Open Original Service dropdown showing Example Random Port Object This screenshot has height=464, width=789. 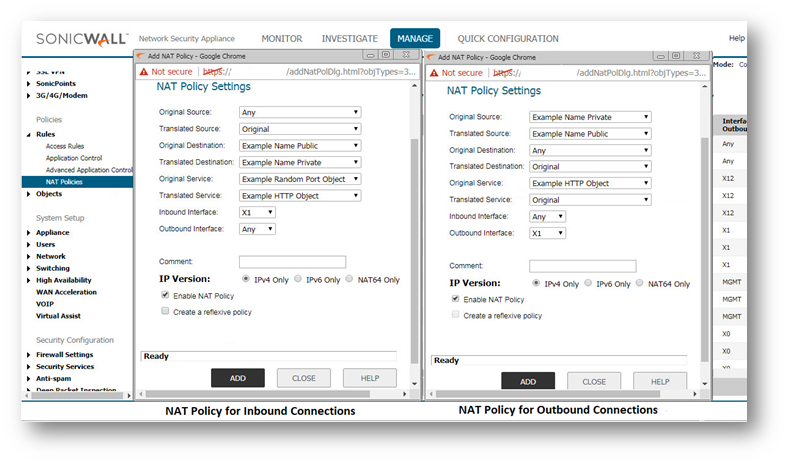point(300,179)
